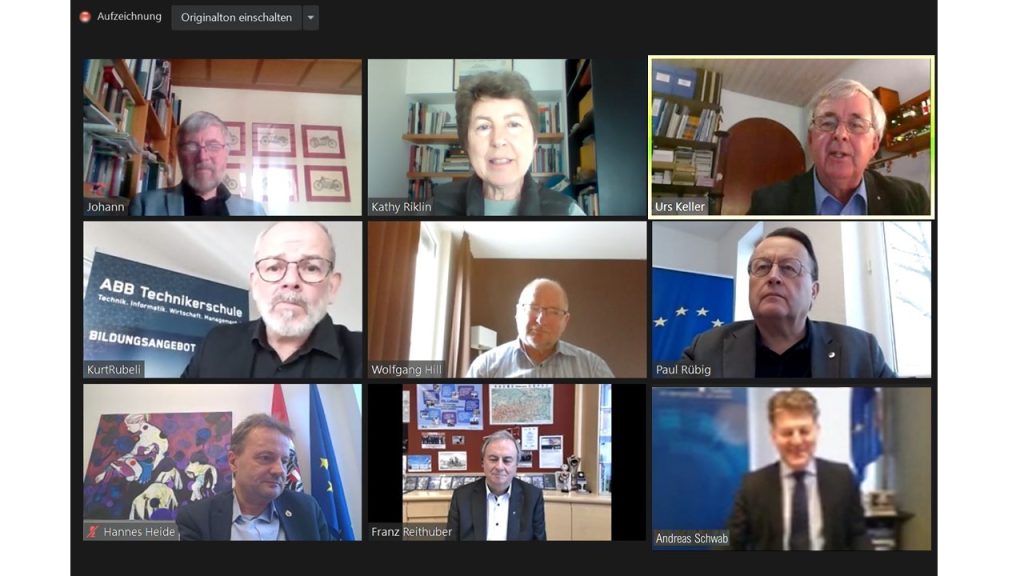Select the Kathy Riklin video tile
This screenshot has width=1024, height=576.
(507, 137)
